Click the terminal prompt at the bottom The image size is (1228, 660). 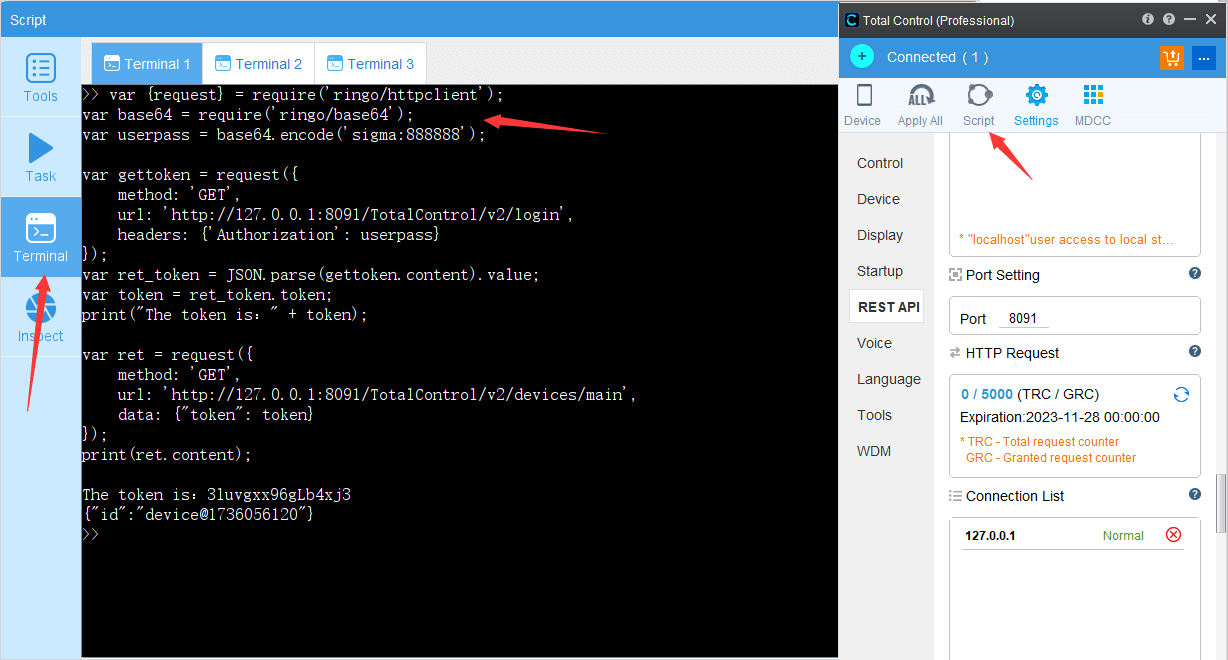tap(91, 535)
